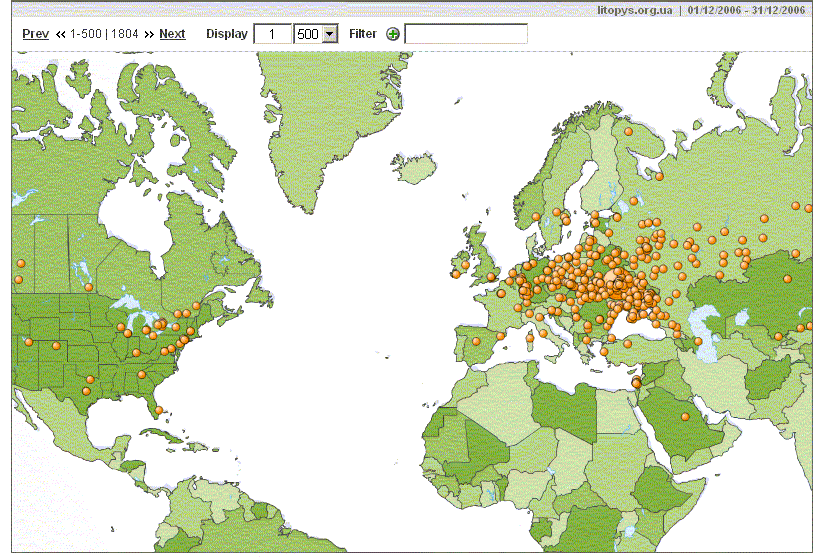Click the marker on the Israel coast
This screenshot has height=560, width=820.
click(x=636, y=383)
